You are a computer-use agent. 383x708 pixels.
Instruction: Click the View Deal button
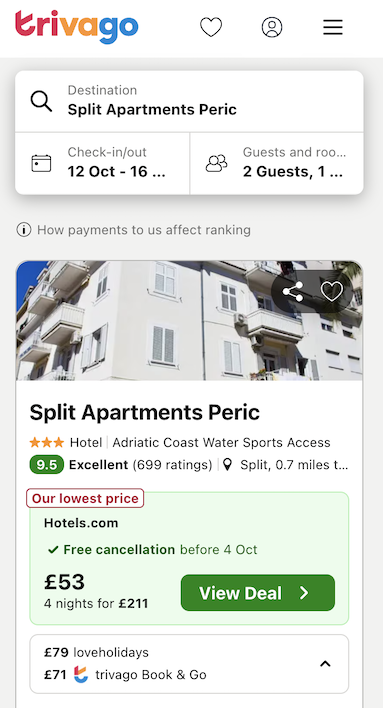(258, 593)
